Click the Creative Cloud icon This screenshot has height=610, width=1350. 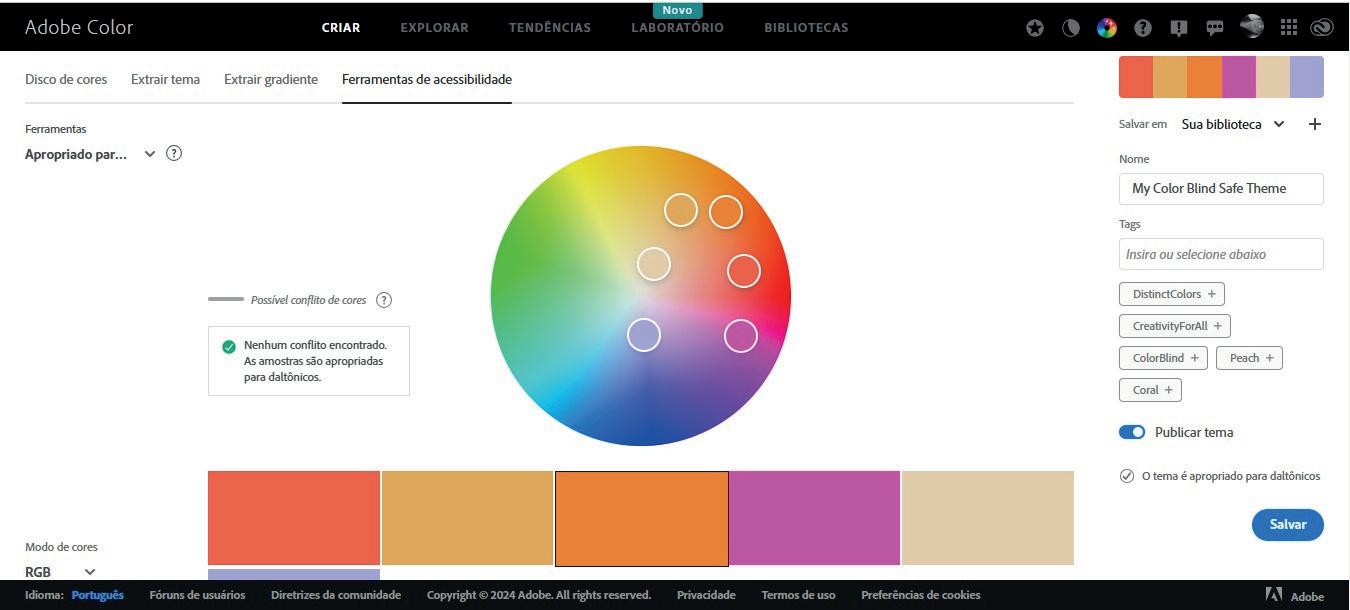(1322, 28)
